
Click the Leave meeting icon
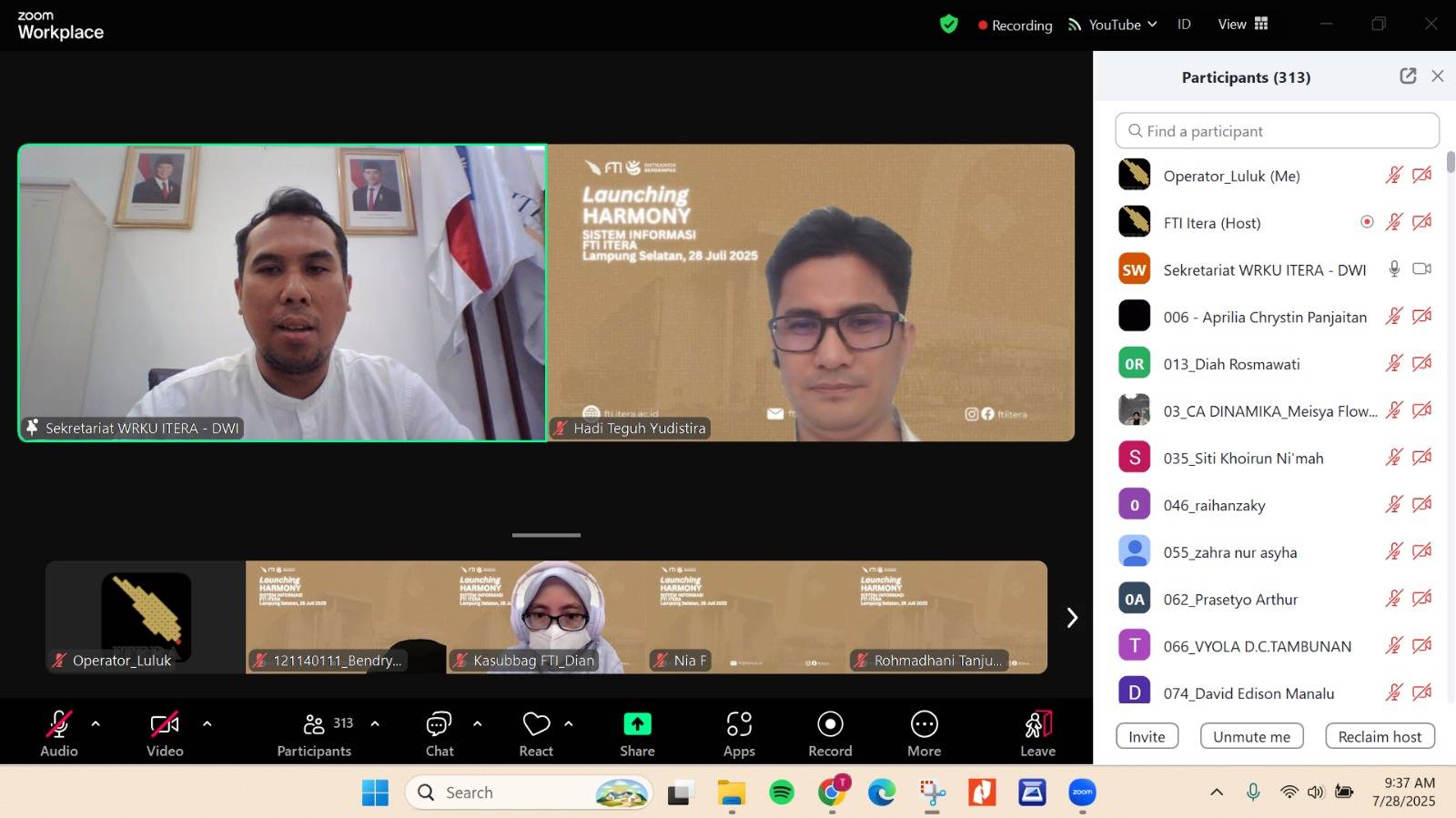click(1037, 725)
